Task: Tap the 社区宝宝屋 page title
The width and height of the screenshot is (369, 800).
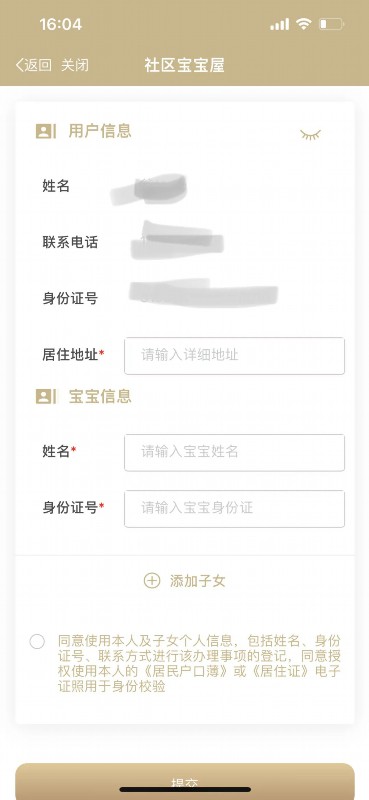Action: click(x=184, y=65)
